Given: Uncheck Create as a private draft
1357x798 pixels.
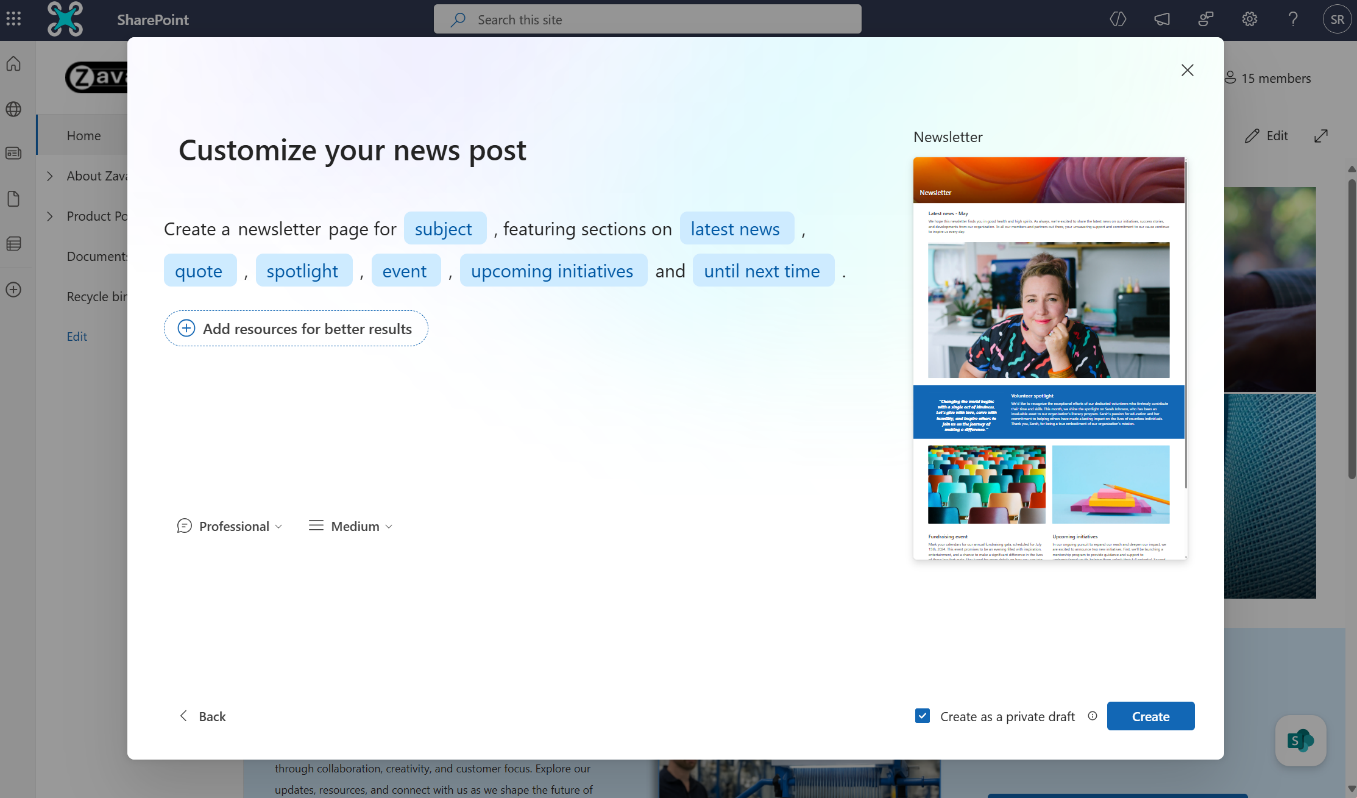Looking at the screenshot, I should 921,716.
